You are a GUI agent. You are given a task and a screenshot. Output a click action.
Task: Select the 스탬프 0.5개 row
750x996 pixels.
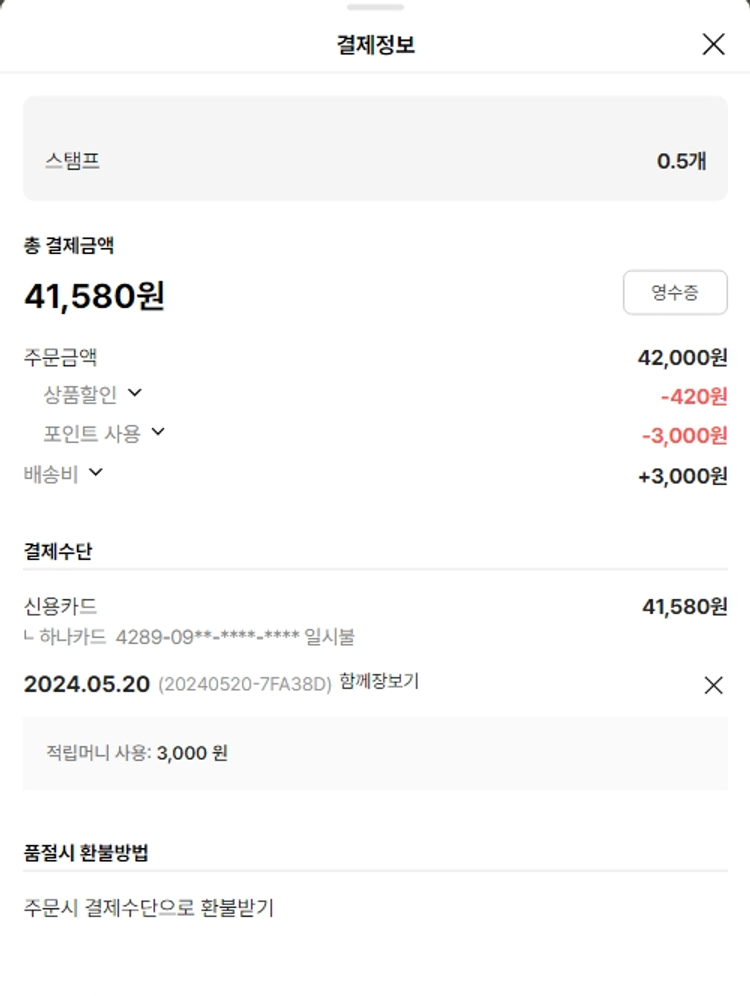coord(375,160)
